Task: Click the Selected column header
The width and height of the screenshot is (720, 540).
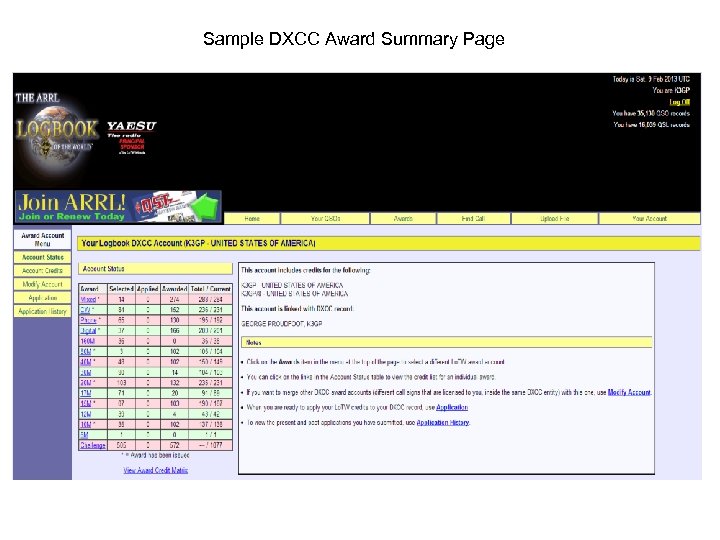Action: 121,289
